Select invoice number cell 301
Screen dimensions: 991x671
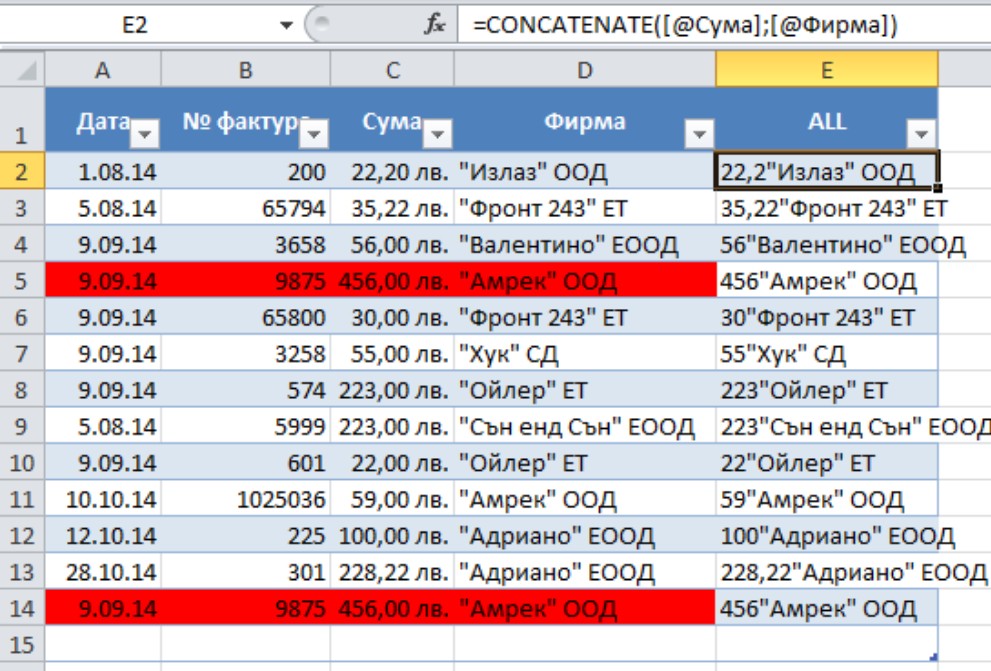pos(245,572)
